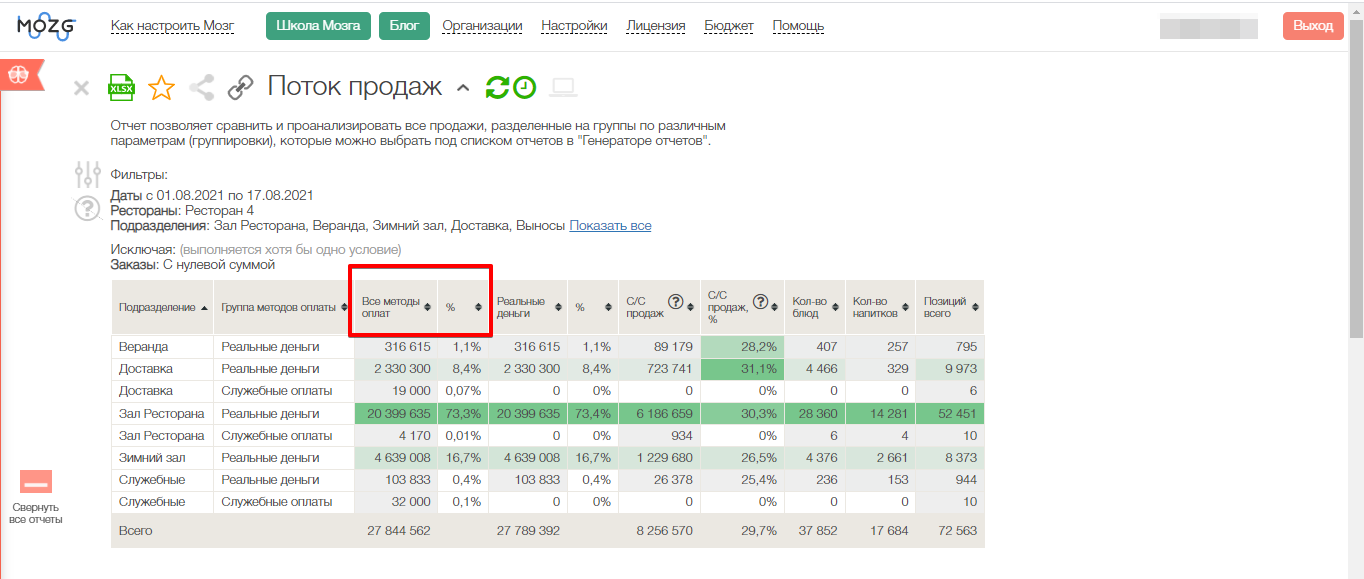Open Лицензия menu
The image size is (1364, 579).
[656, 26]
